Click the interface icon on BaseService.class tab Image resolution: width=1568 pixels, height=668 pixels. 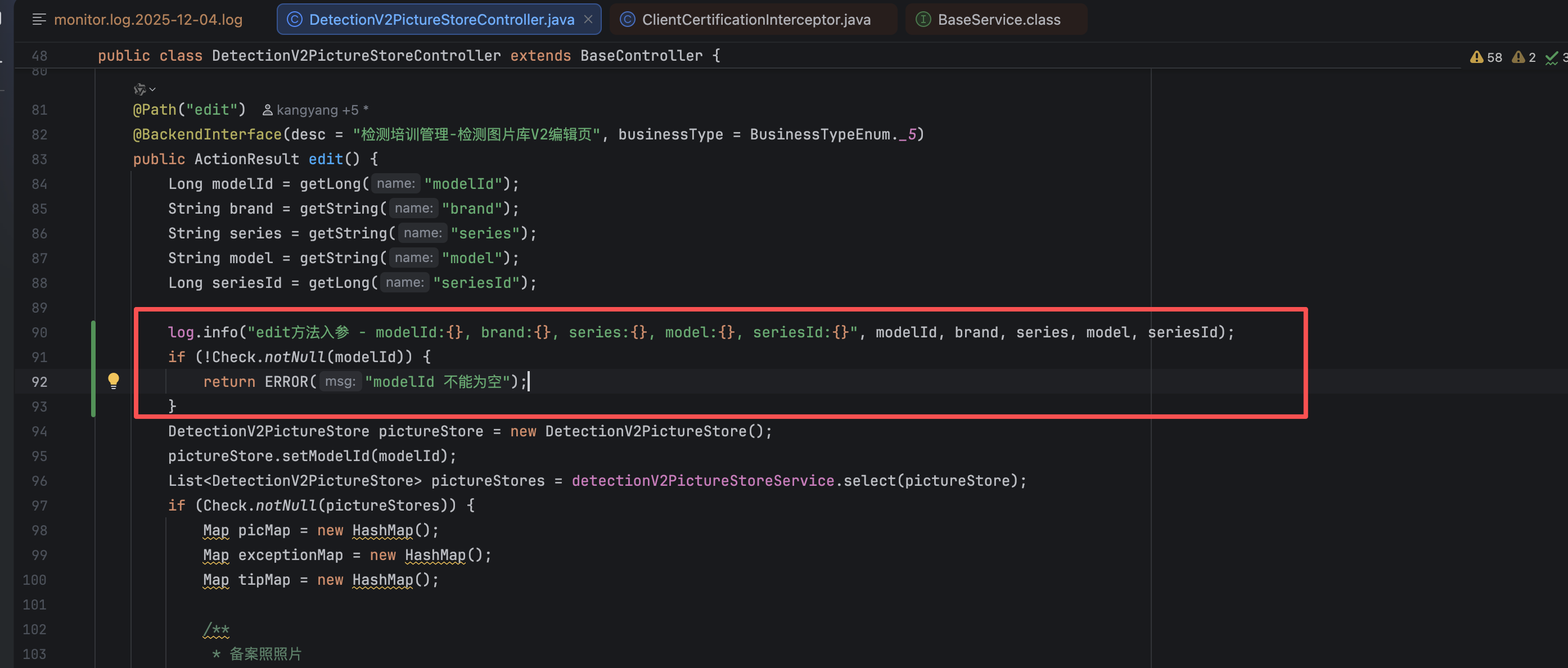(x=923, y=20)
